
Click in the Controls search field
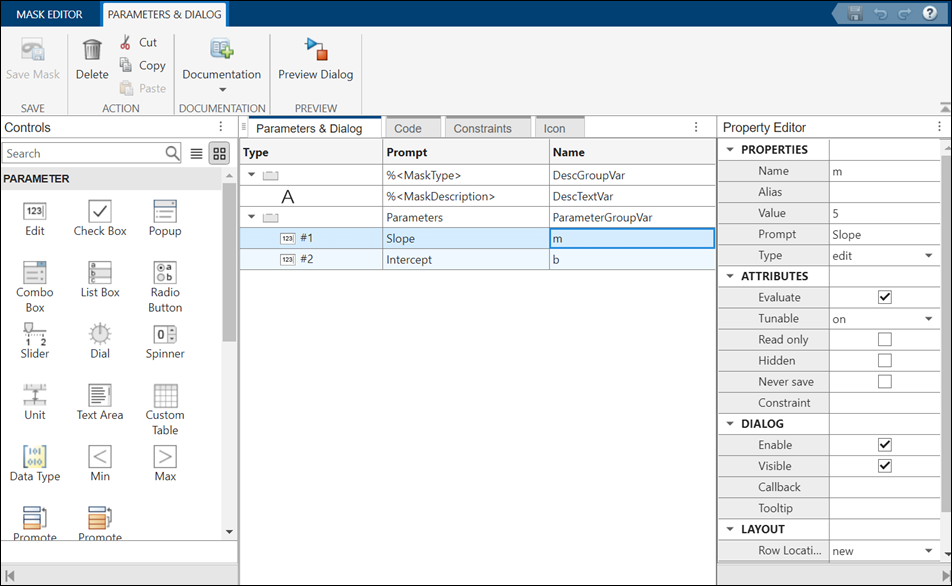tap(84, 154)
